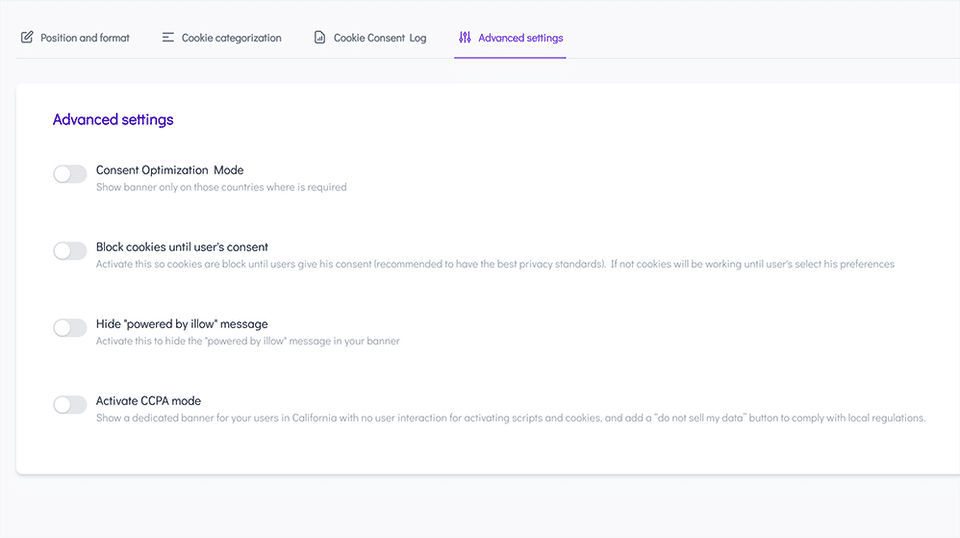Enable the Consent Optimization Mode toggle
This screenshot has height=538, width=960.
[x=70, y=174]
